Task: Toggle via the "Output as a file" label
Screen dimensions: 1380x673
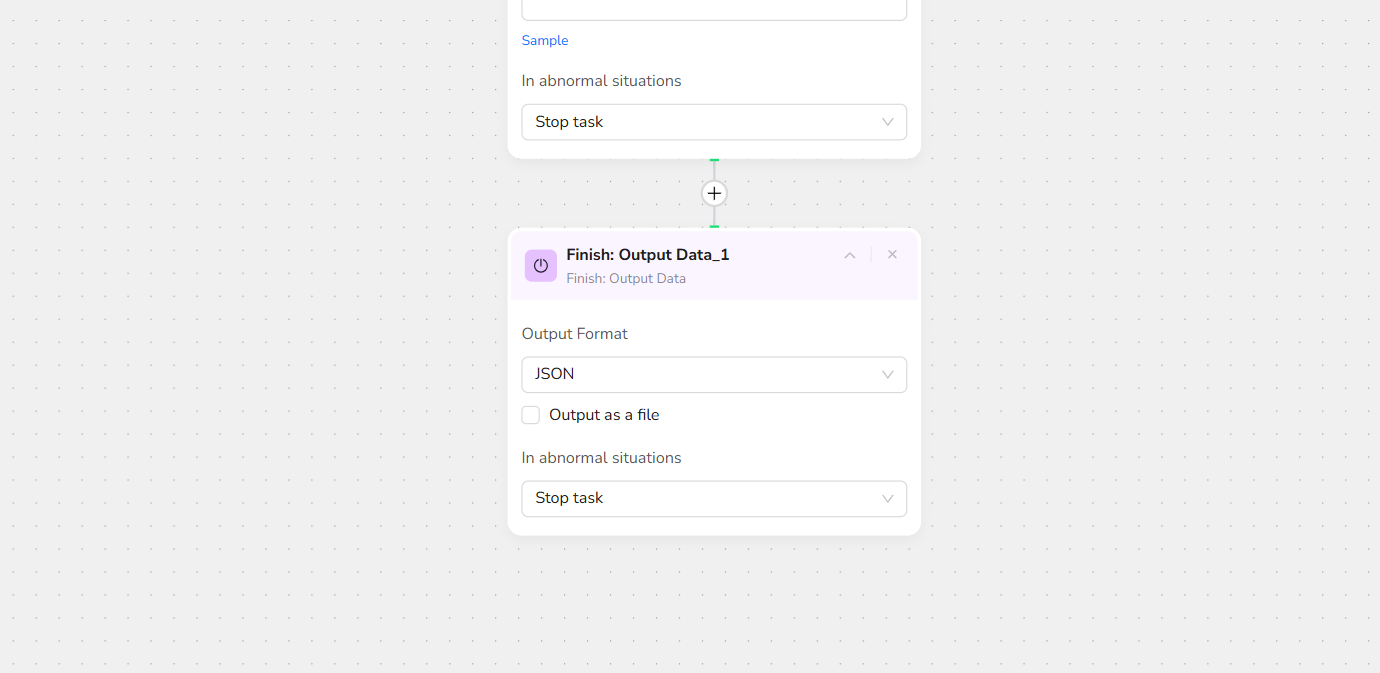Action: [x=604, y=415]
